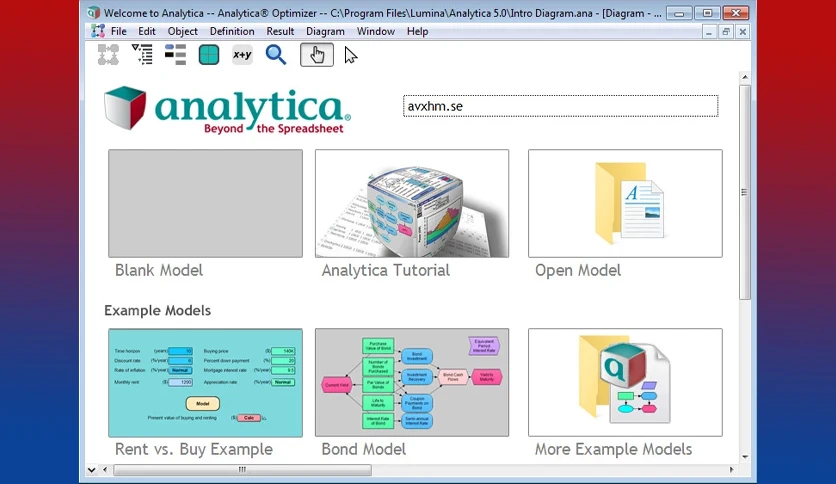
Task: Click the document icon left of File menu
Action: 98,31
